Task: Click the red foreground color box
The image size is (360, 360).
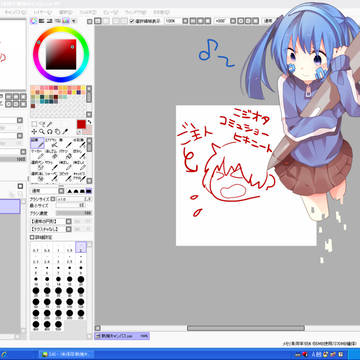Action: point(81,124)
